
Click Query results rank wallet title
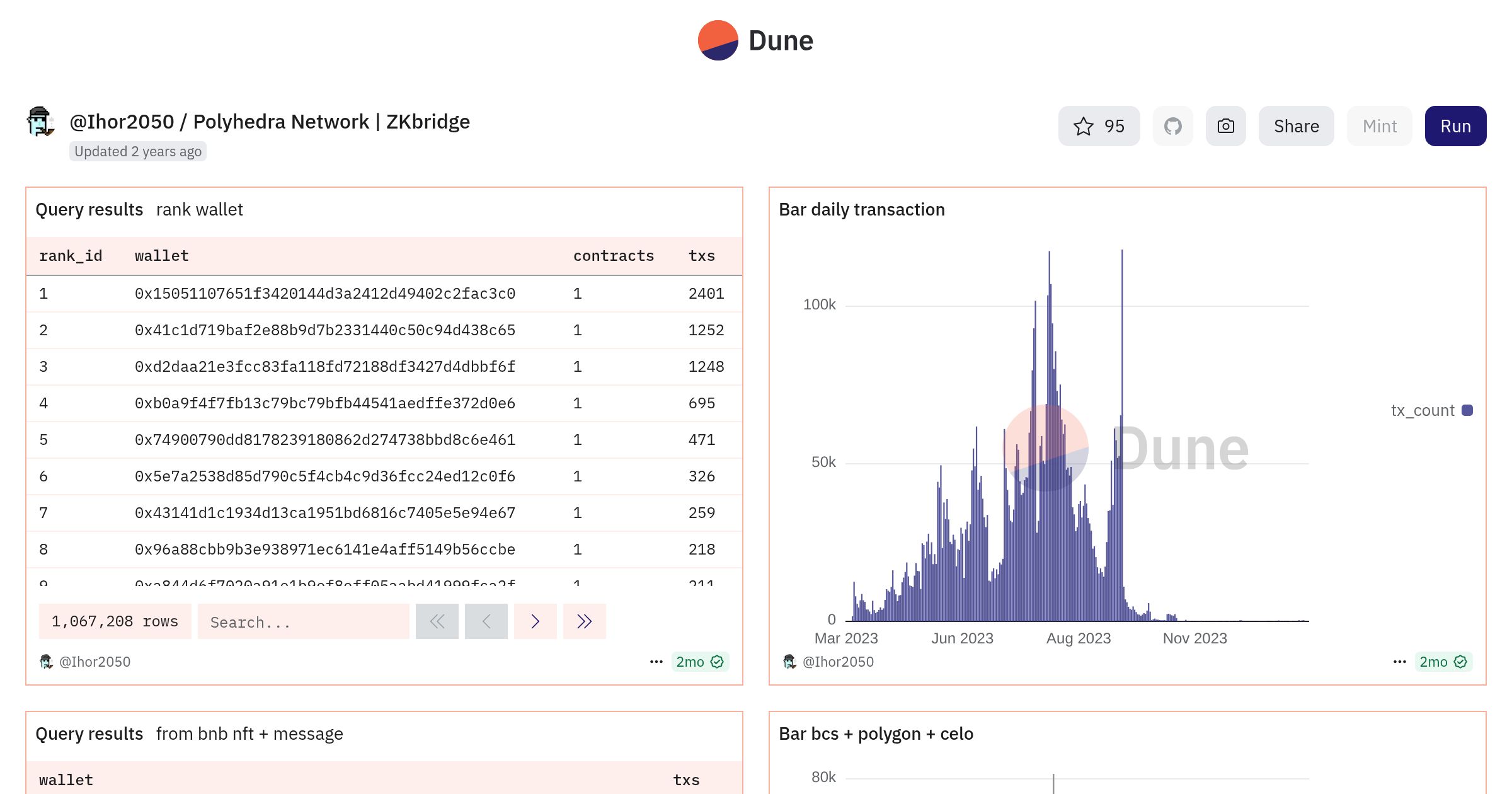pos(139,209)
